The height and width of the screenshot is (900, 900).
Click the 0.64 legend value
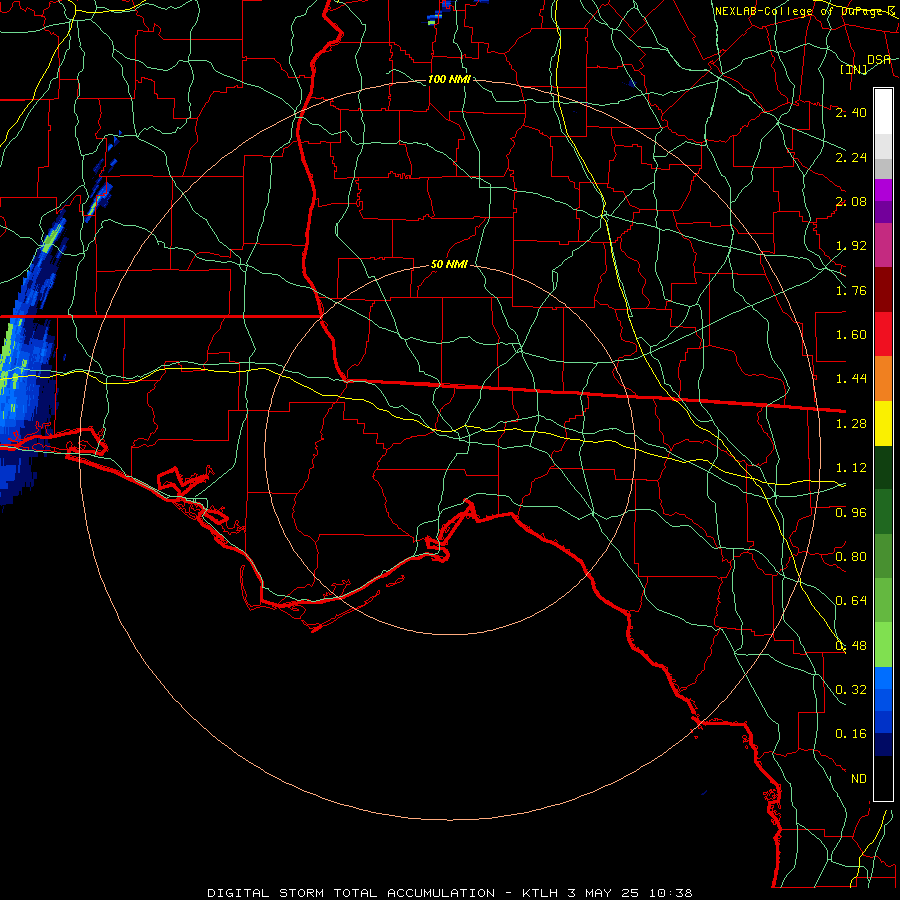(851, 601)
